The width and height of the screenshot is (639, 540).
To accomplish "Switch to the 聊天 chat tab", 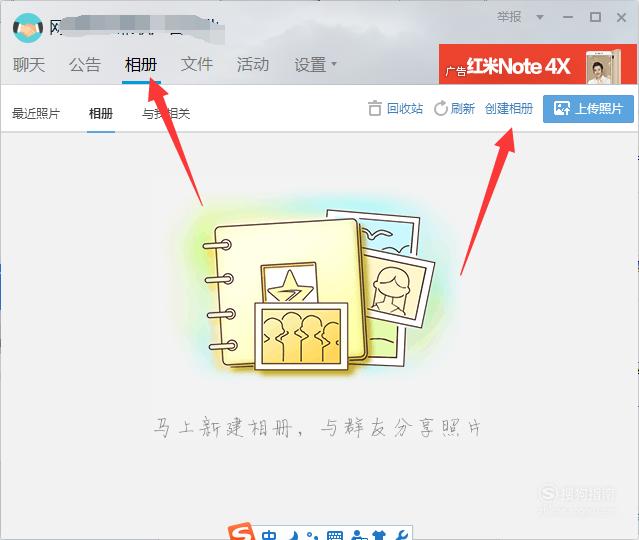I will coord(29,64).
